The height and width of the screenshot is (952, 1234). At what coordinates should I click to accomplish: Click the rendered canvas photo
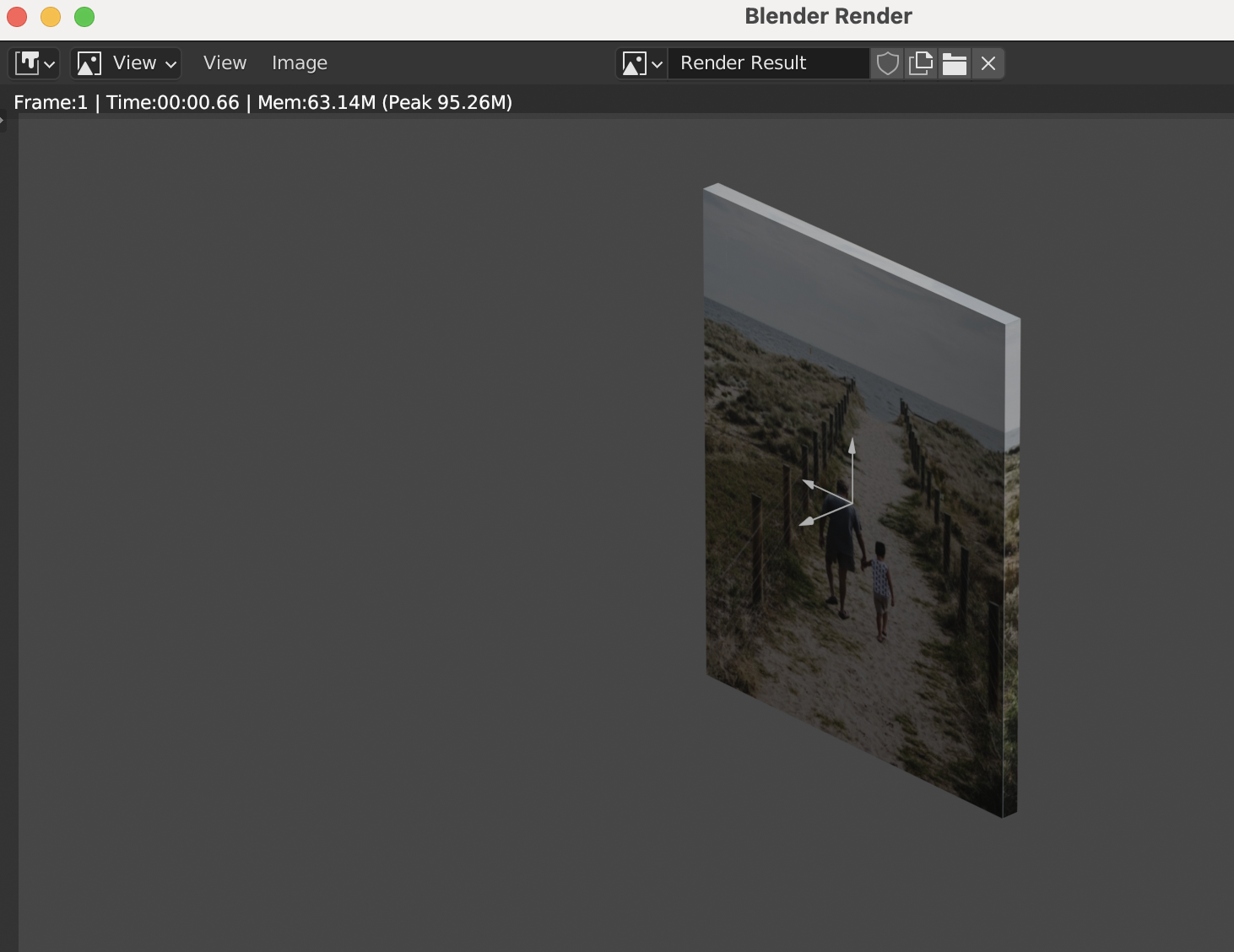(x=862, y=500)
